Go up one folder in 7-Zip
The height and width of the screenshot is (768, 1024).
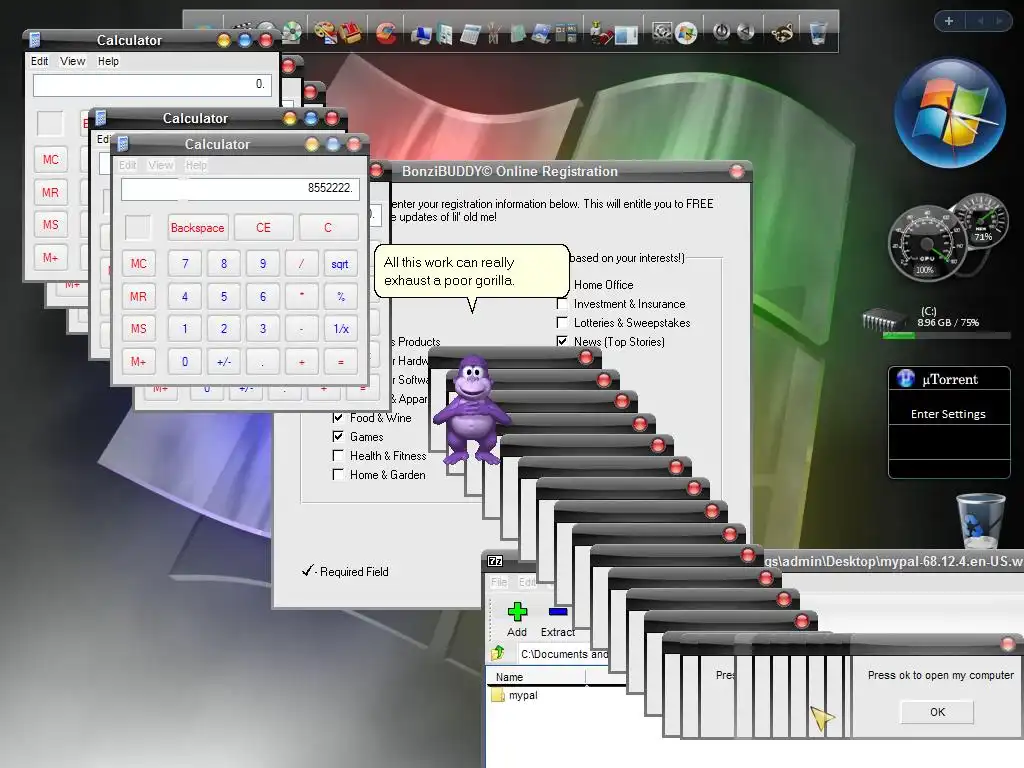coord(498,652)
